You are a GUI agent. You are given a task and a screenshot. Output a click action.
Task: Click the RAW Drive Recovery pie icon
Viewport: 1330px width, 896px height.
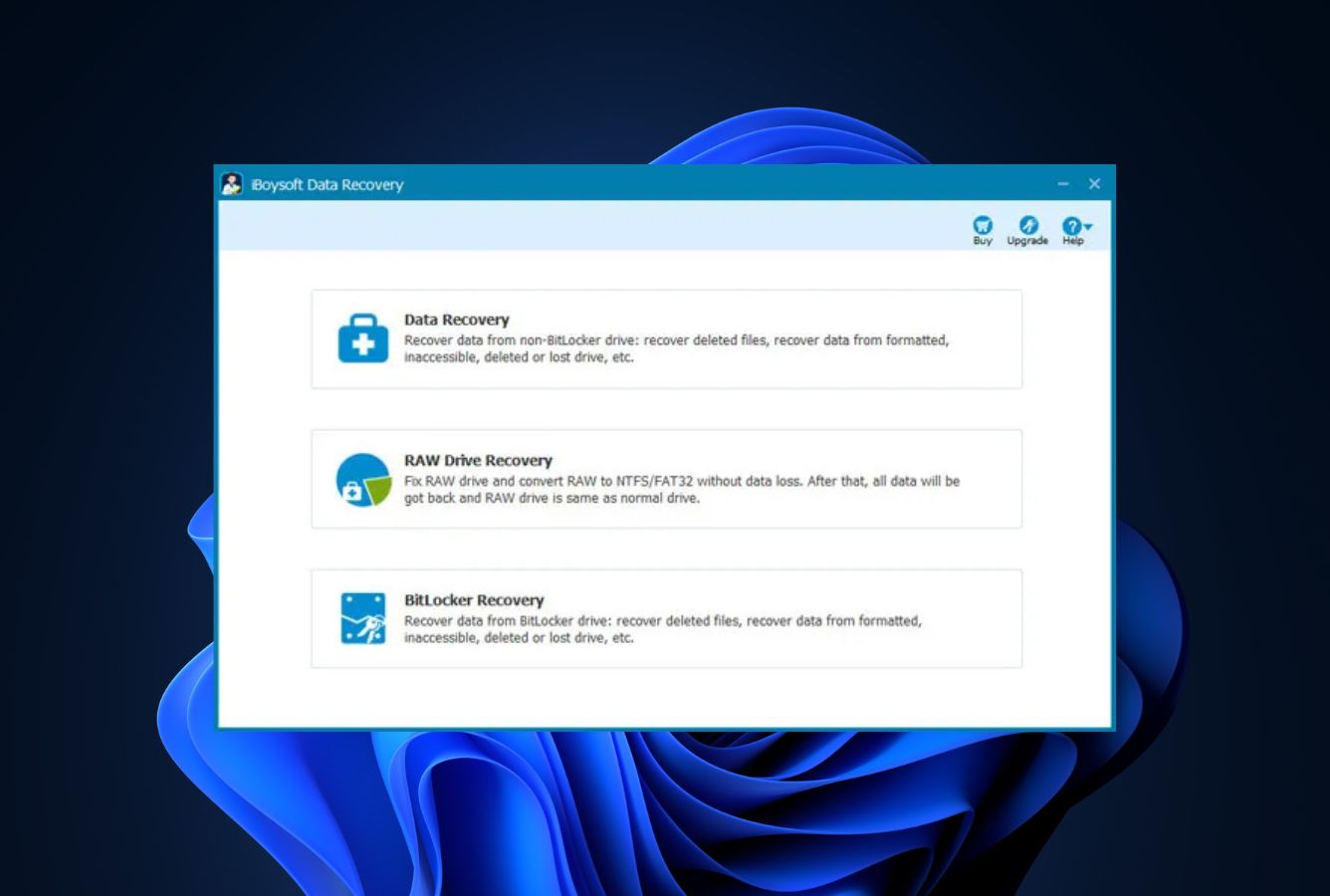pyautogui.click(x=363, y=480)
